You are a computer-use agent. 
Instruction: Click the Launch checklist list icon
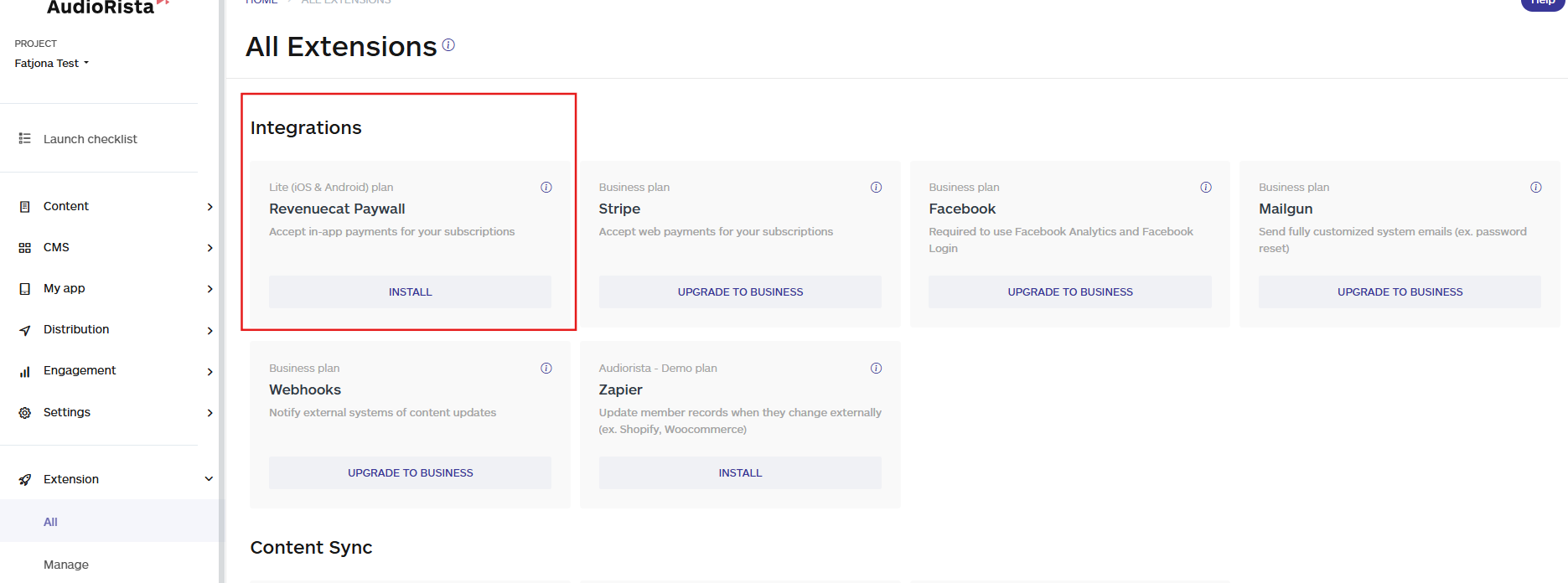[25, 139]
